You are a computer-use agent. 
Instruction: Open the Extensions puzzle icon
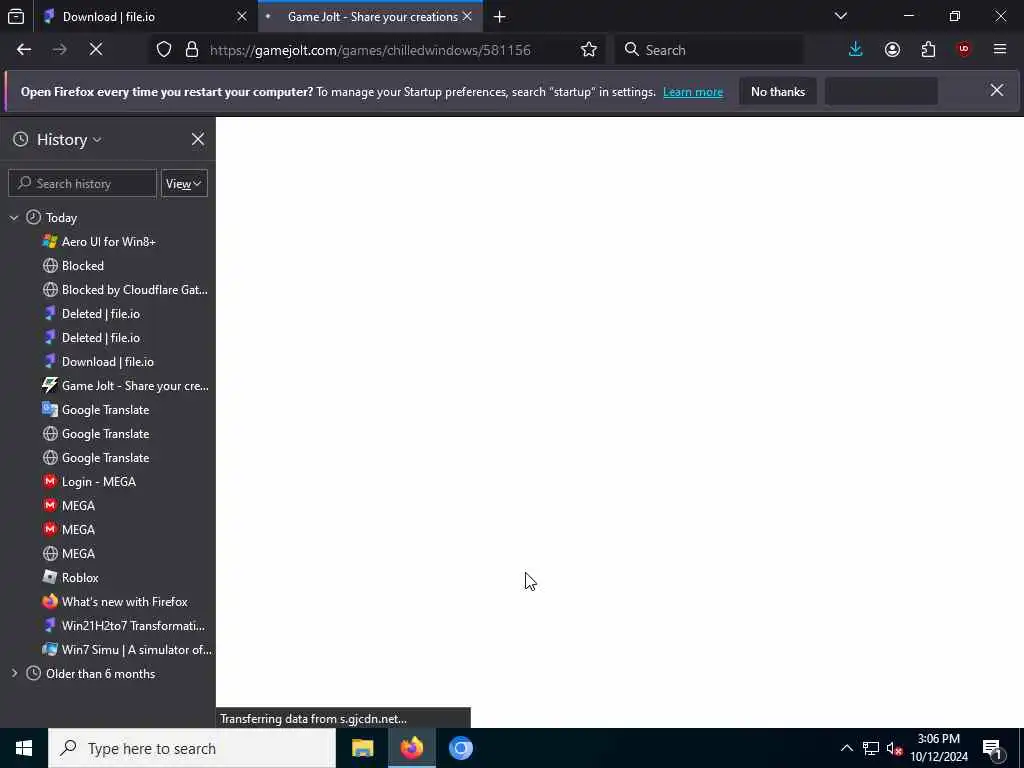(x=928, y=50)
